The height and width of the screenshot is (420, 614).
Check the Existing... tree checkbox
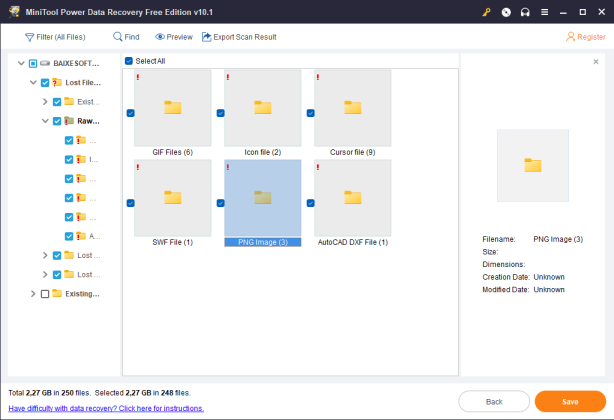coord(45,294)
